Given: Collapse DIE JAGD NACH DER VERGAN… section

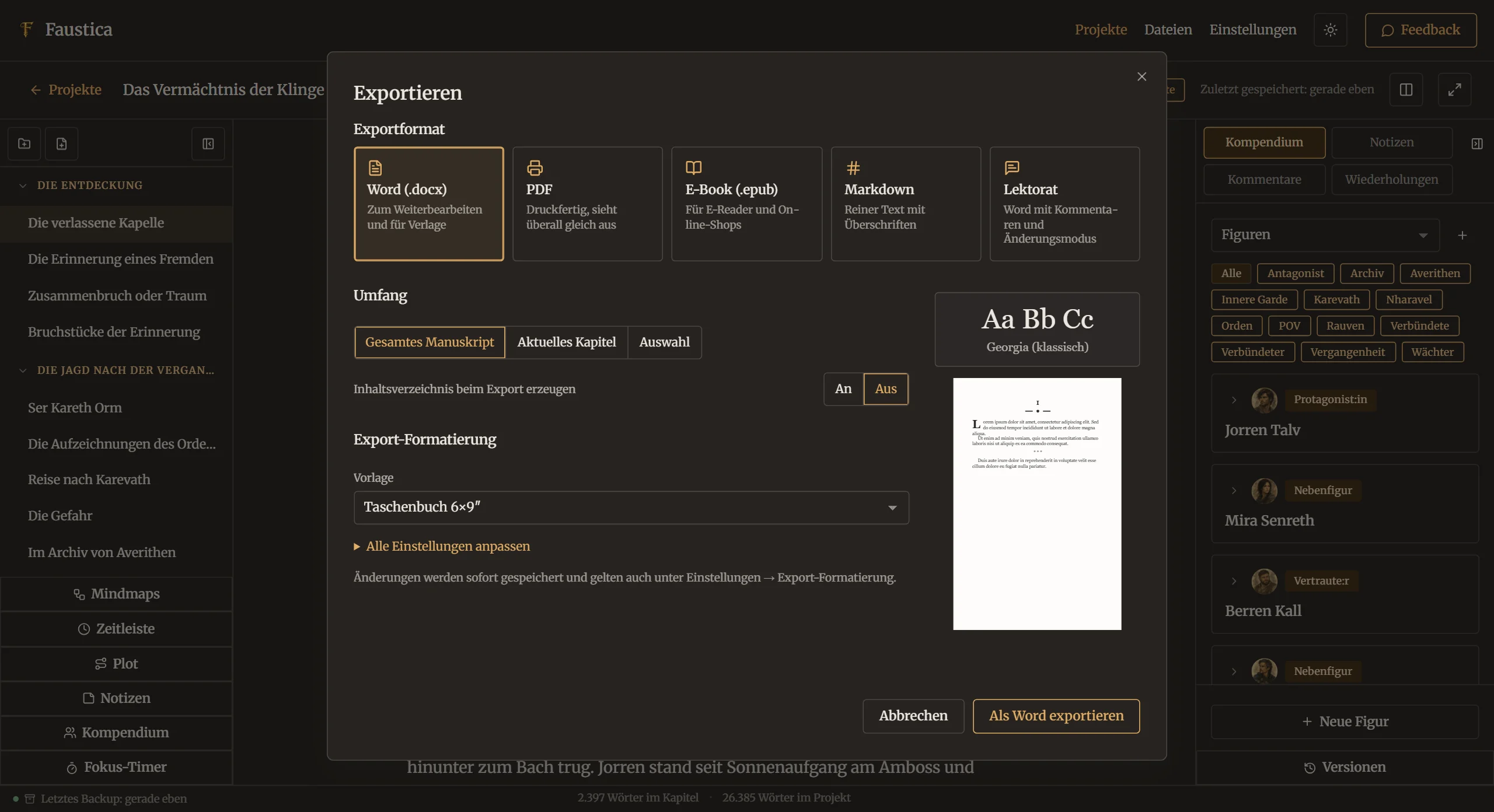Looking at the screenshot, I should click(x=23, y=370).
